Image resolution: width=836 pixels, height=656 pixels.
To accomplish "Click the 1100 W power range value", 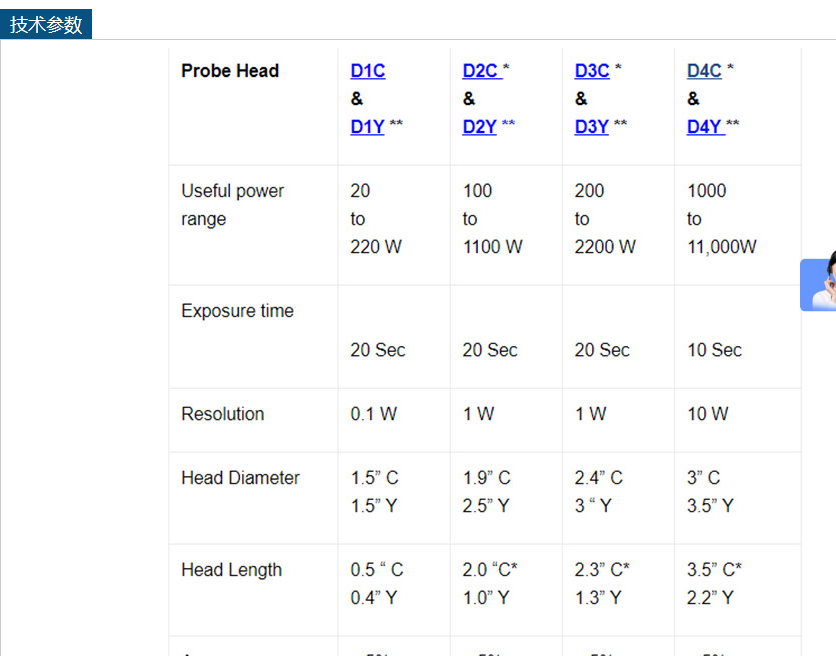I will (492, 247).
